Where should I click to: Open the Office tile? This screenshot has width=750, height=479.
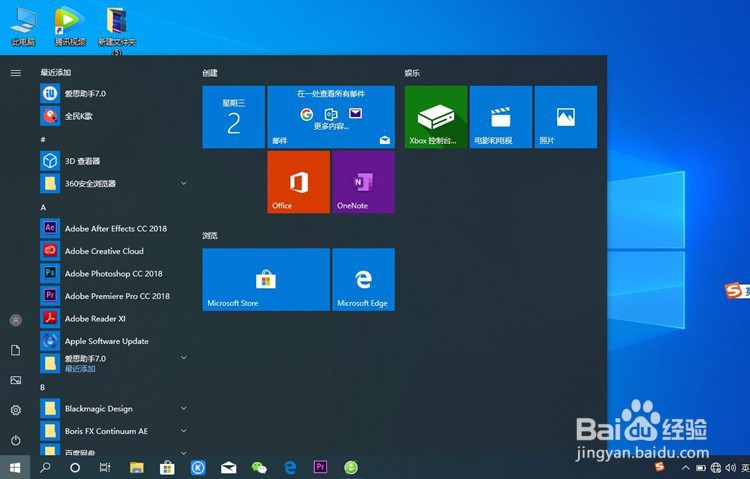pyautogui.click(x=298, y=182)
